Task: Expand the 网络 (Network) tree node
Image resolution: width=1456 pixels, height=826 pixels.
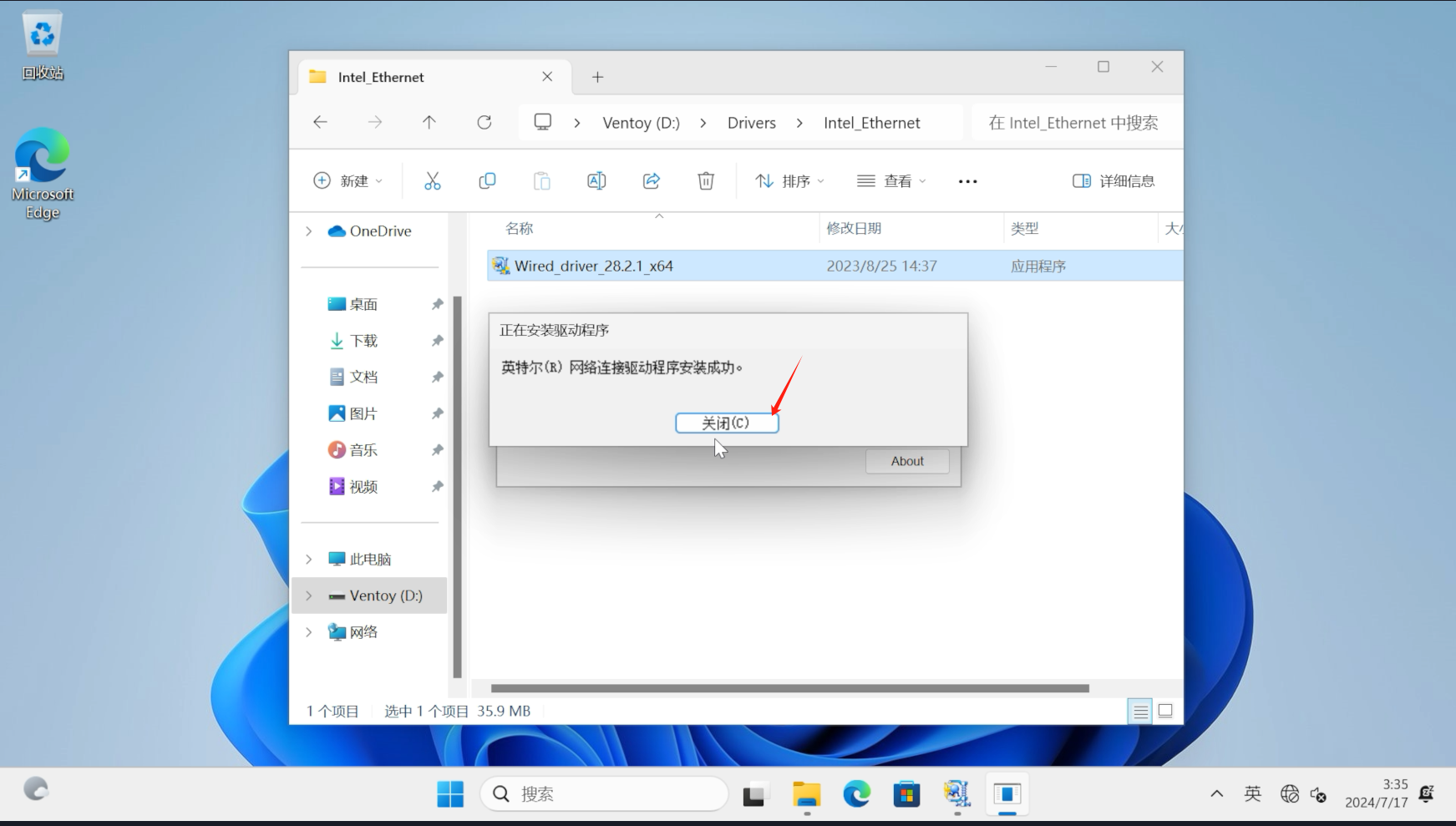Action: tap(308, 632)
